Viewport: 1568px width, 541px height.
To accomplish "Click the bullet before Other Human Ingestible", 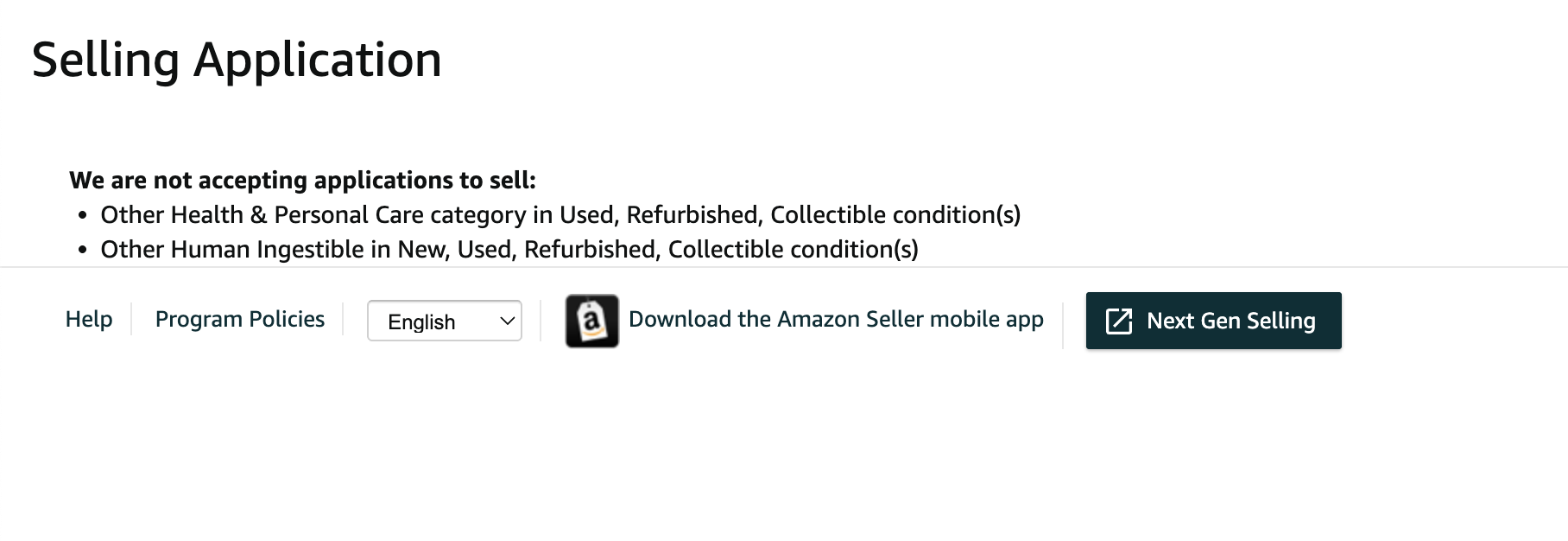I will pyautogui.click(x=83, y=250).
